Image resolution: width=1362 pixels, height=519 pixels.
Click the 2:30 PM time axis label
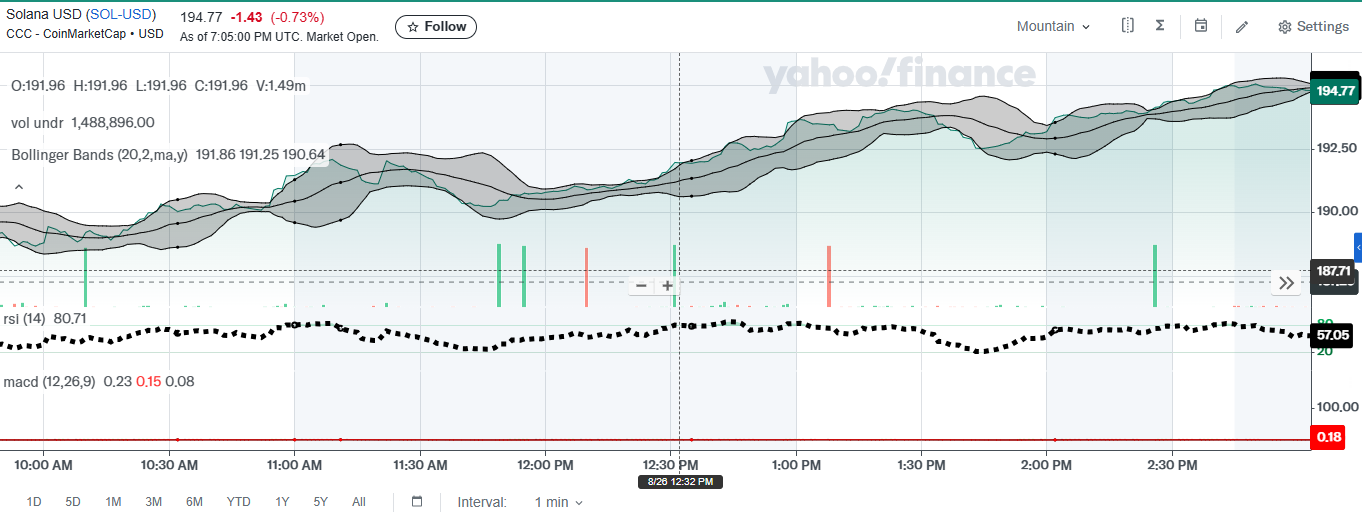point(1172,465)
